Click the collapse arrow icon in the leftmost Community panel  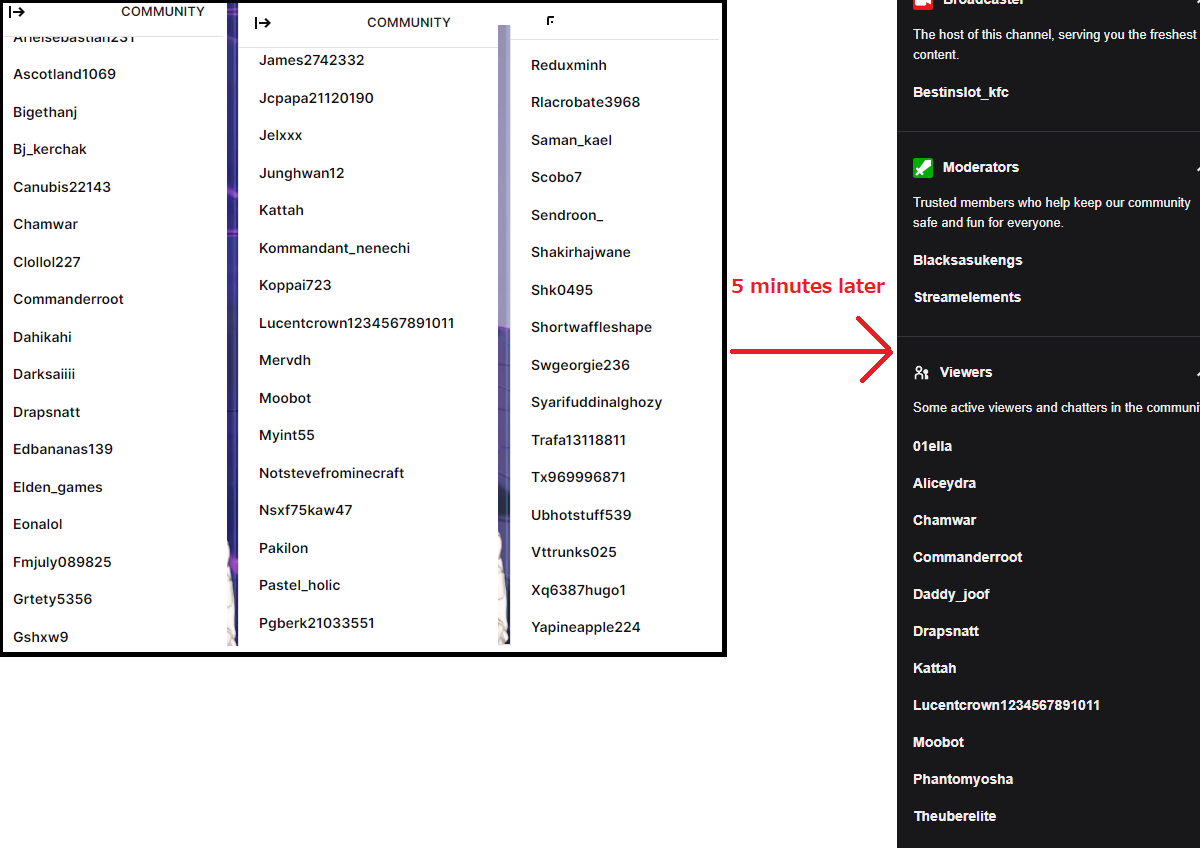(x=17, y=12)
